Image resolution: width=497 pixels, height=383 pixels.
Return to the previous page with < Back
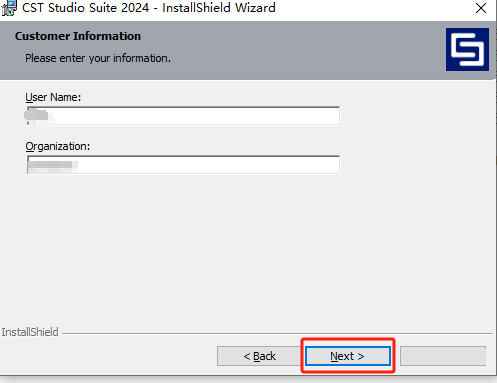coord(259,356)
